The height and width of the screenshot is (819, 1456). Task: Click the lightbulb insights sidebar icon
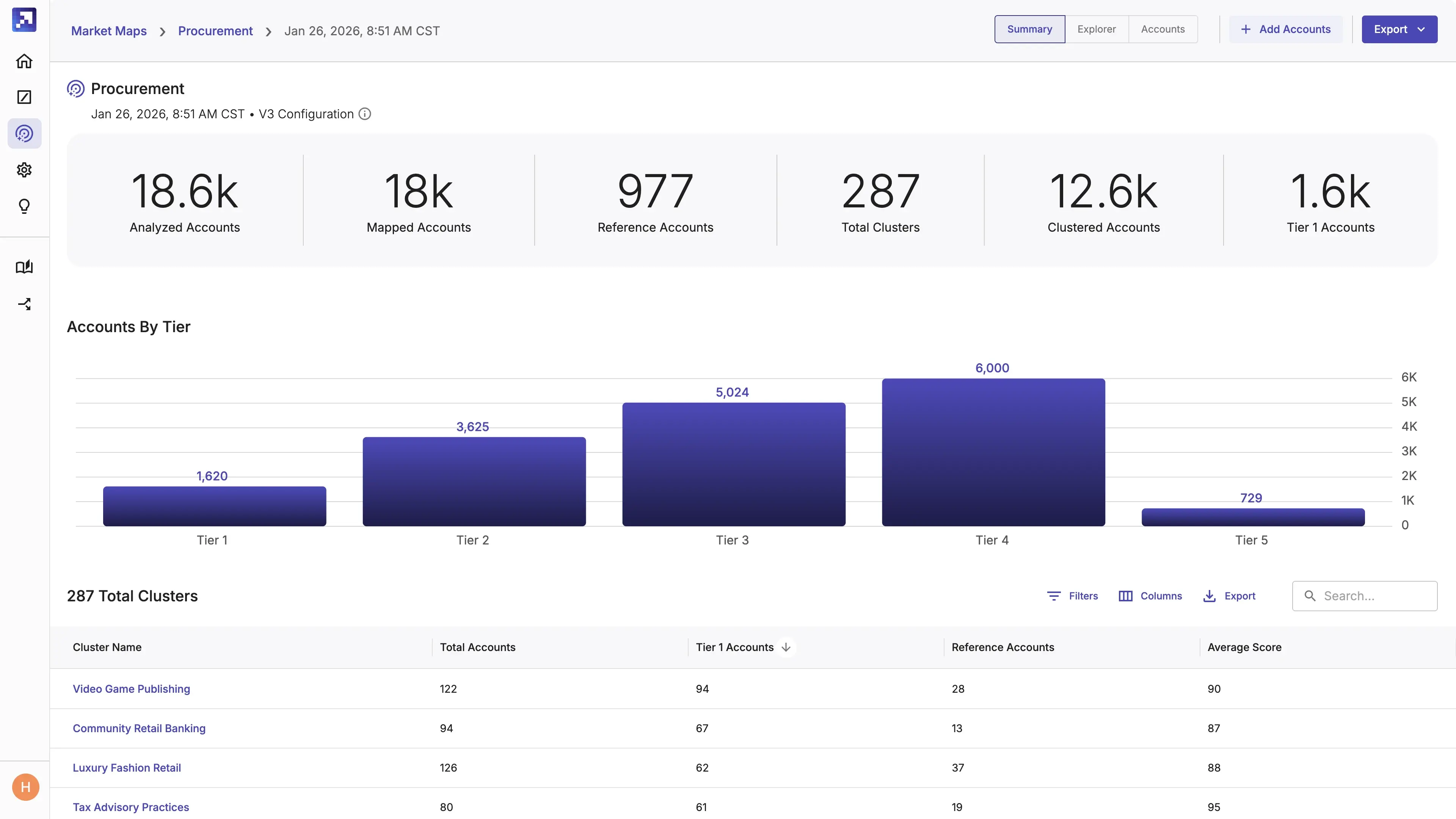(24, 206)
